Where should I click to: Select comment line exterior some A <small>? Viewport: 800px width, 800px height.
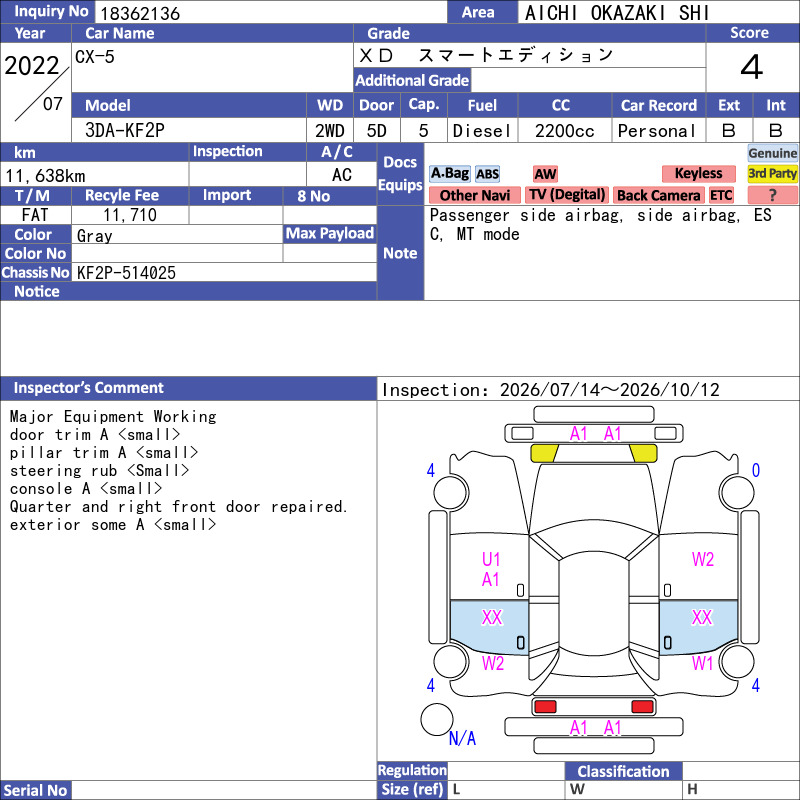coord(113,524)
